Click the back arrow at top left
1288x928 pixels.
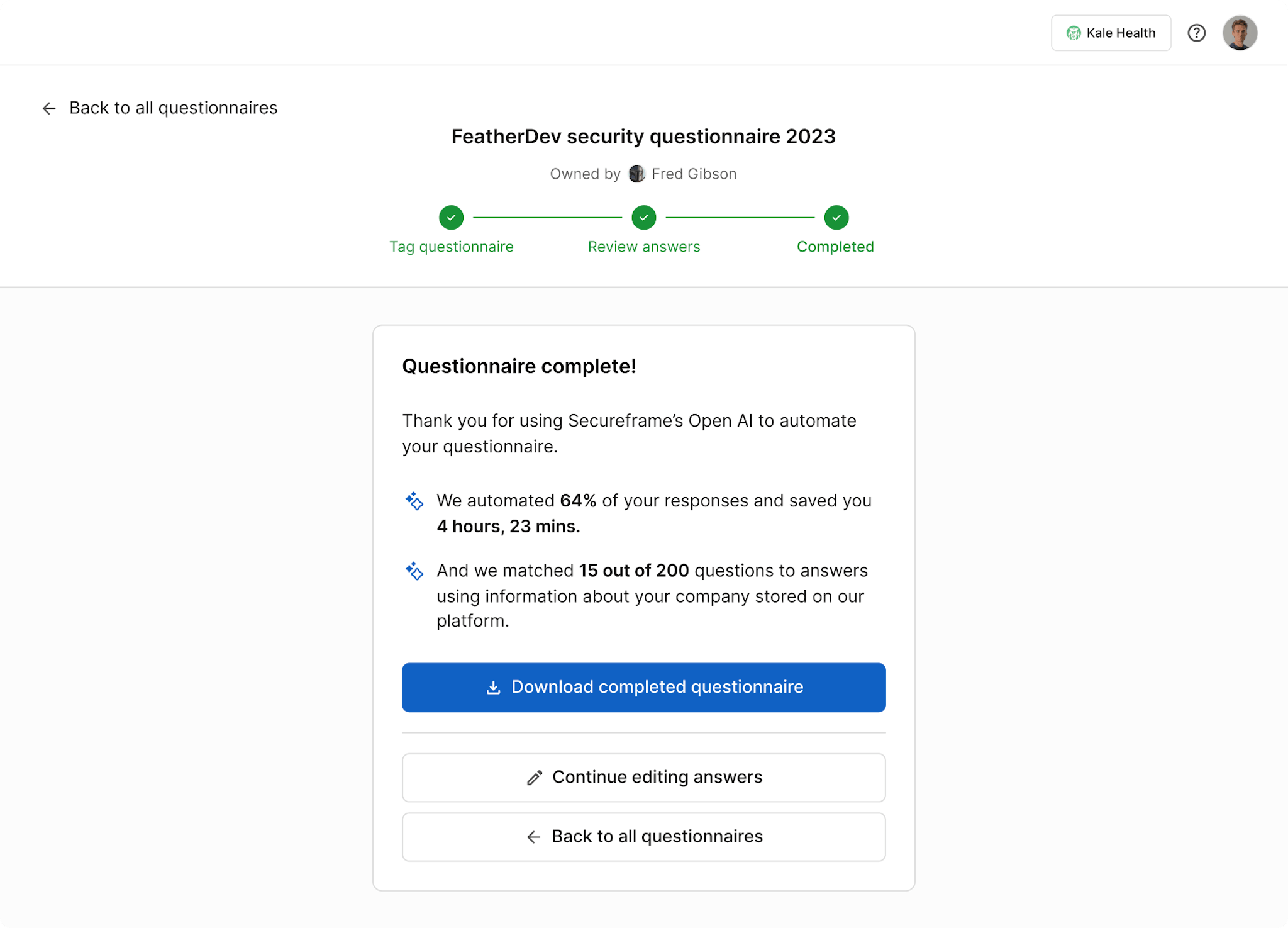pos(49,108)
